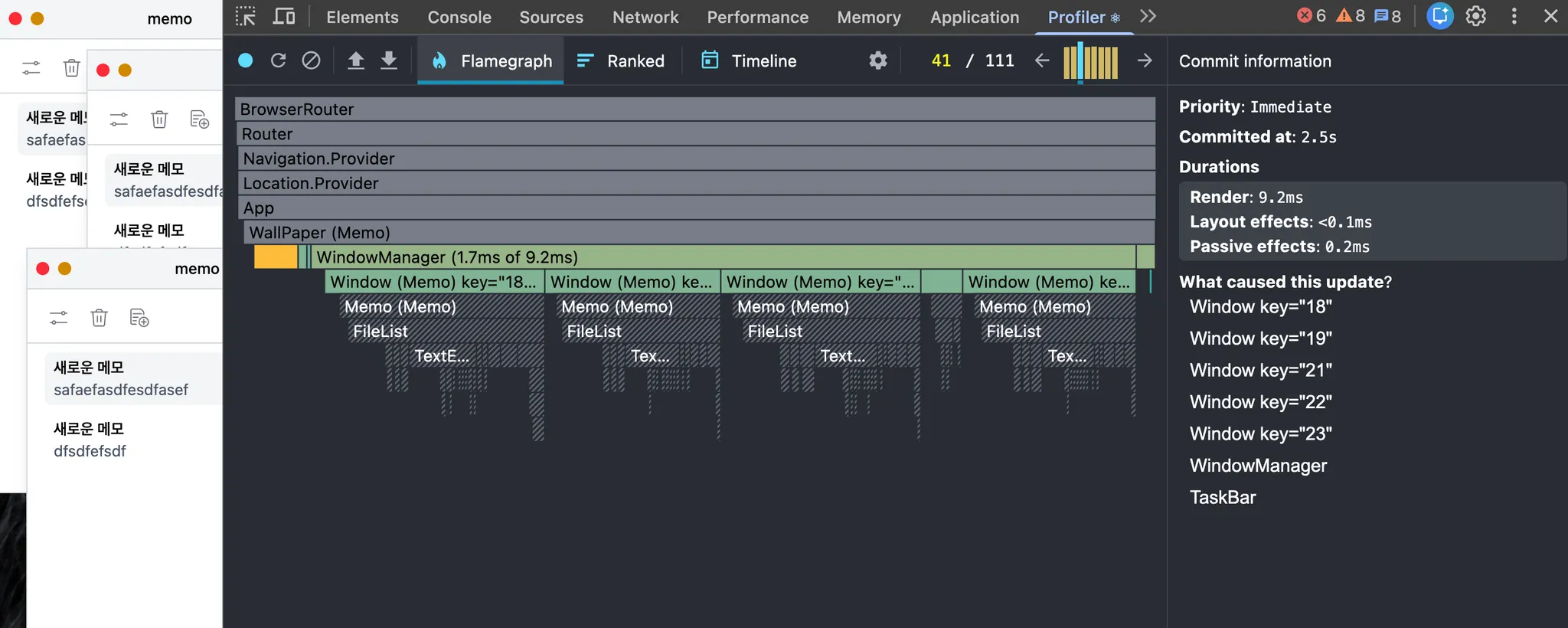The height and width of the screenshot is (628, 1568).
Task: Toggle the element inspector picker
Action: point(246,16)
